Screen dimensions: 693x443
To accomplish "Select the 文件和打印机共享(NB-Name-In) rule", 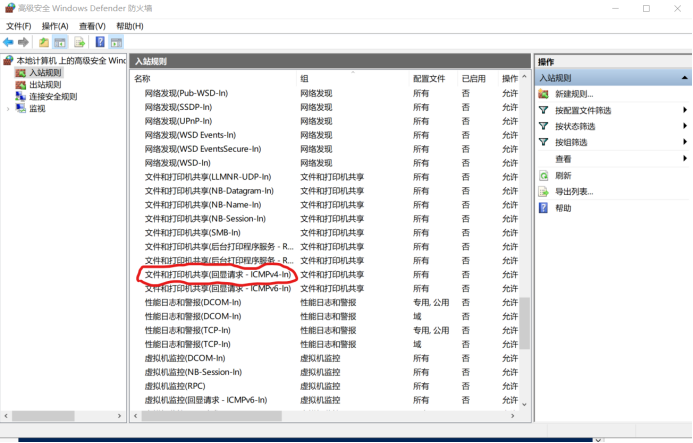I will [203, 205].
